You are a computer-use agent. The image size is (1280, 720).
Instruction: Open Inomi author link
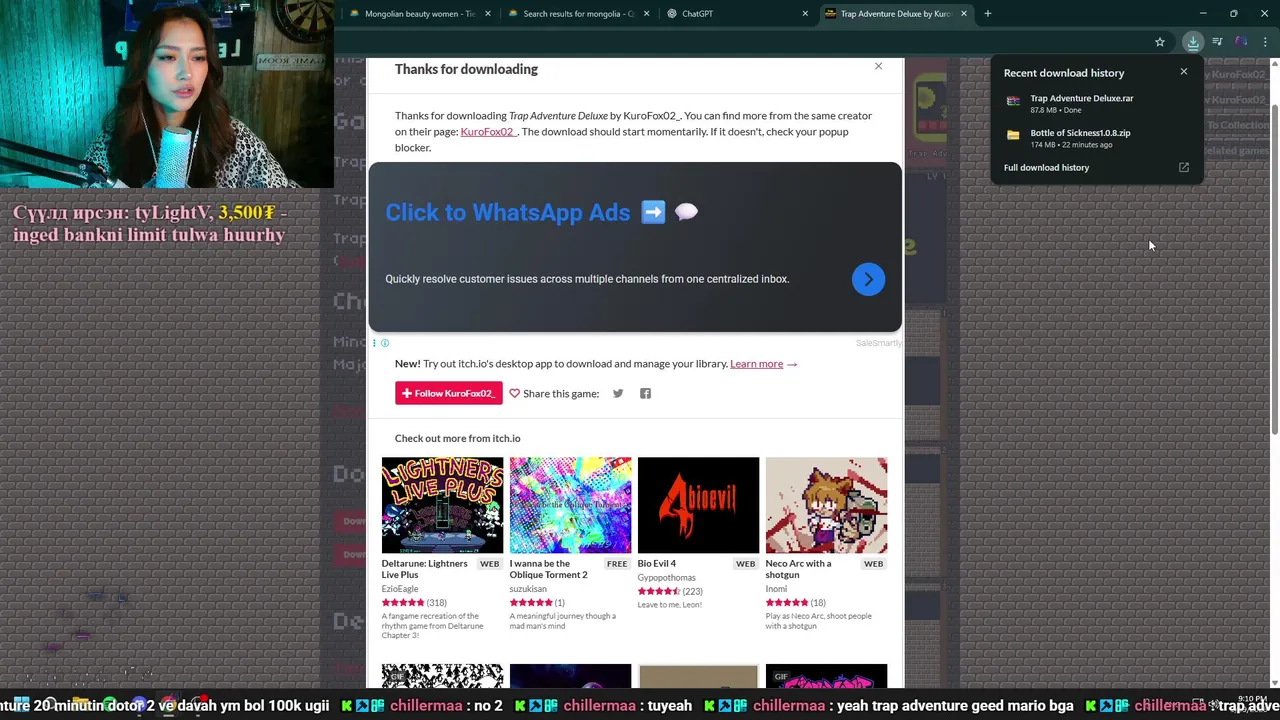click(776, 589)
